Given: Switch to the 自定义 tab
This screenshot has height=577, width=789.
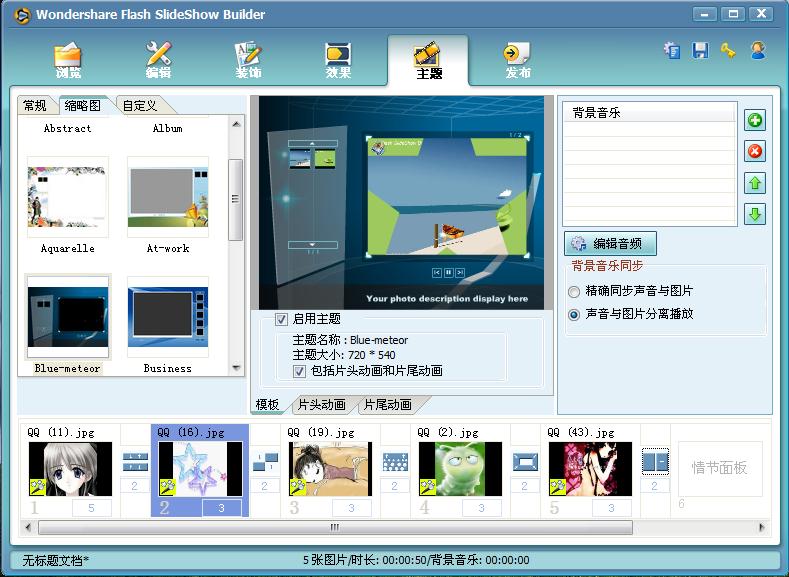Looking at the screenshot, I should 140,106.
